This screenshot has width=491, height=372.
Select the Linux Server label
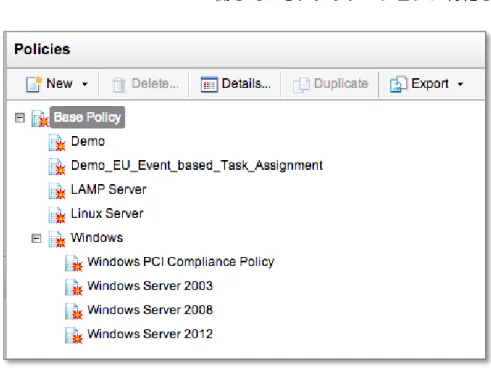pos(107,213)
